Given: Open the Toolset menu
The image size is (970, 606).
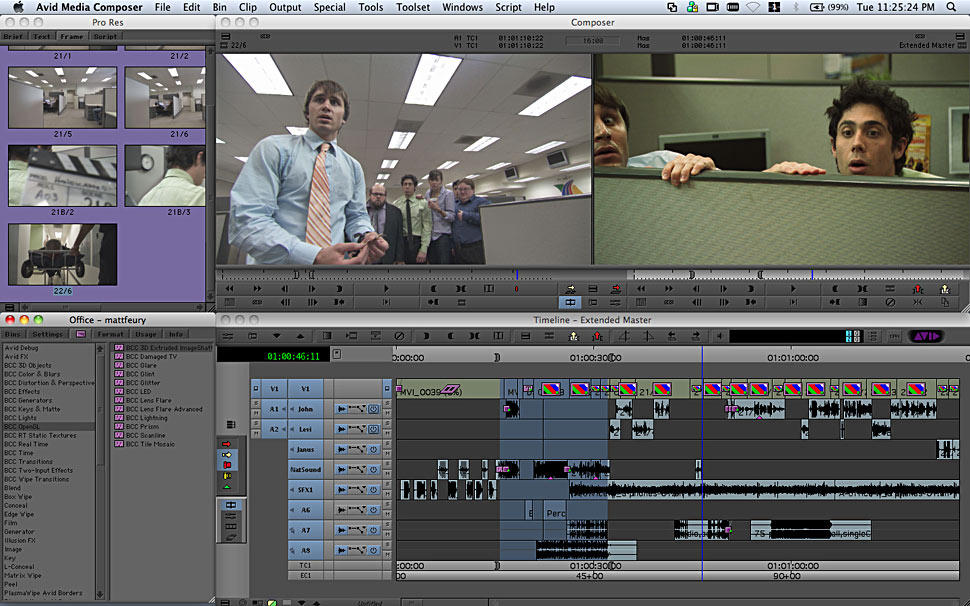Looking at the screenshot, I should (413, 7).
